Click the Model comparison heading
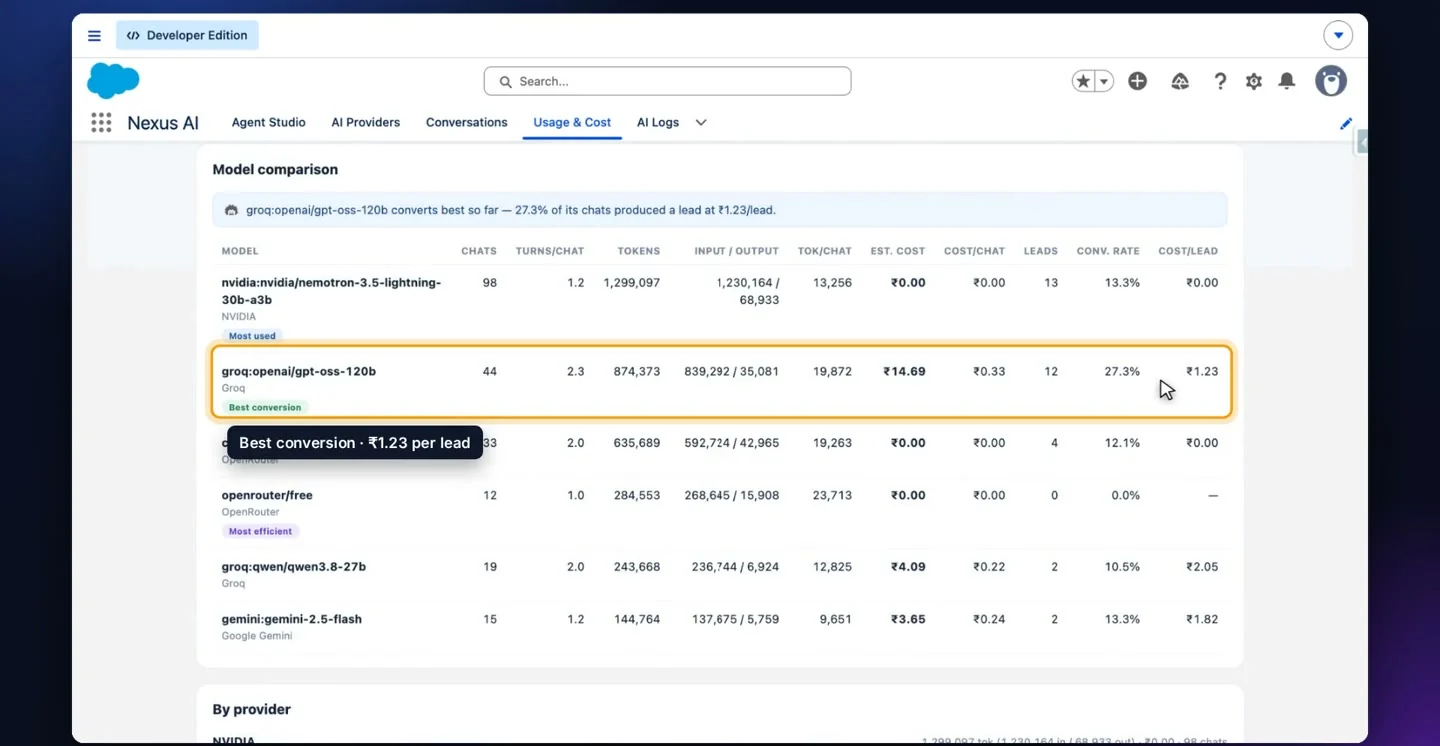The image size is (1440, 746). pos(275,170)
